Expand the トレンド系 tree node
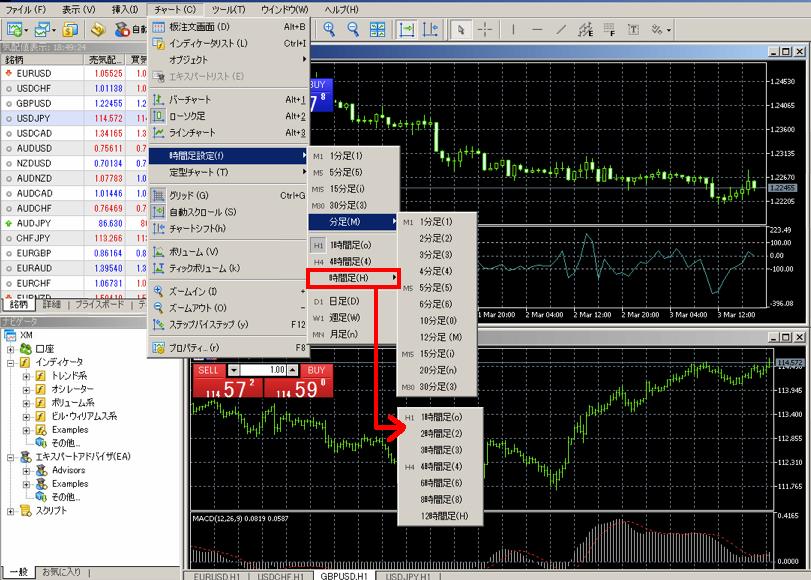This screenshot has width=811, height=580. 26,376
